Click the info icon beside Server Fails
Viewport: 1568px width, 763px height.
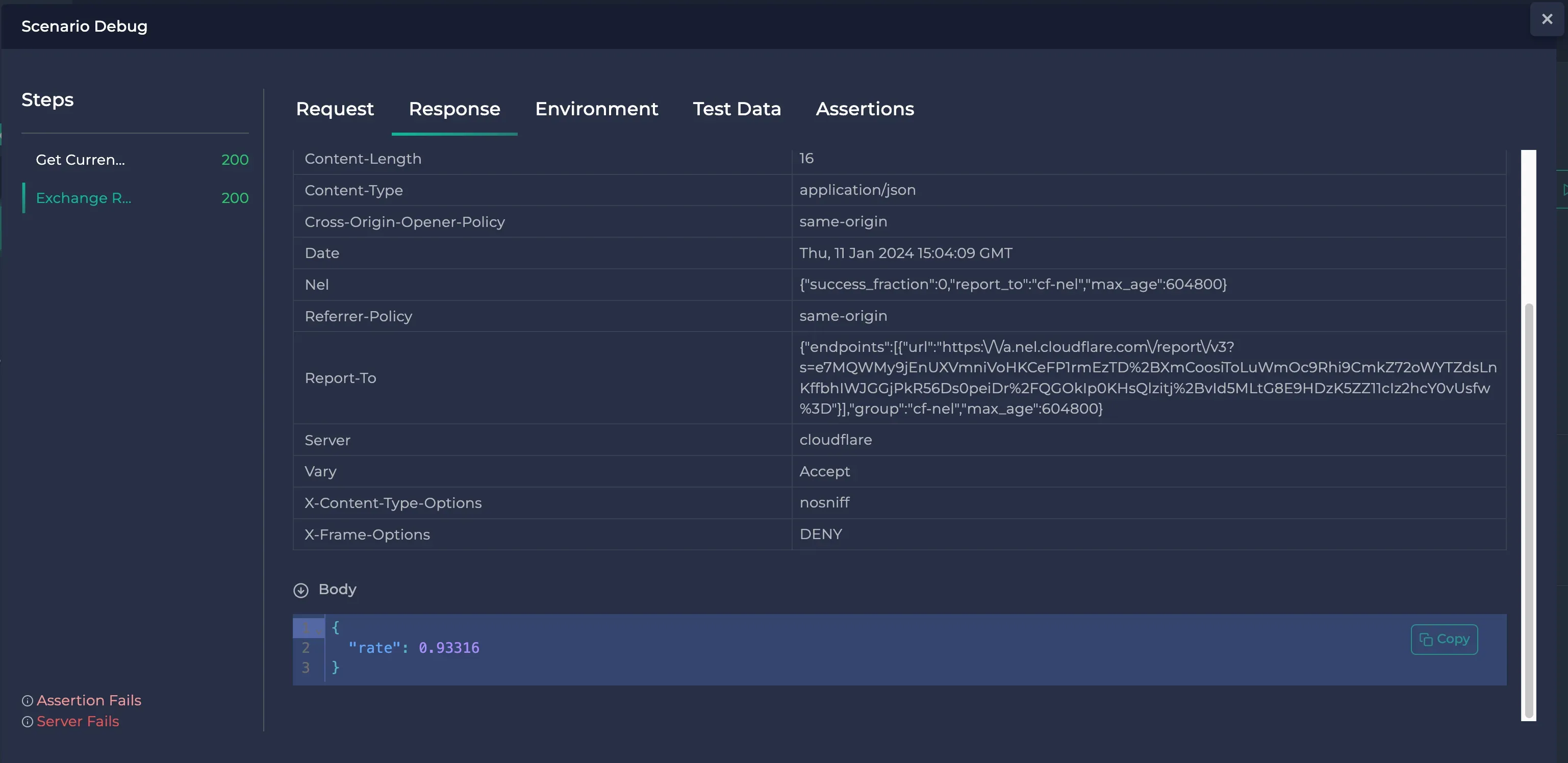tap(27, 722)
